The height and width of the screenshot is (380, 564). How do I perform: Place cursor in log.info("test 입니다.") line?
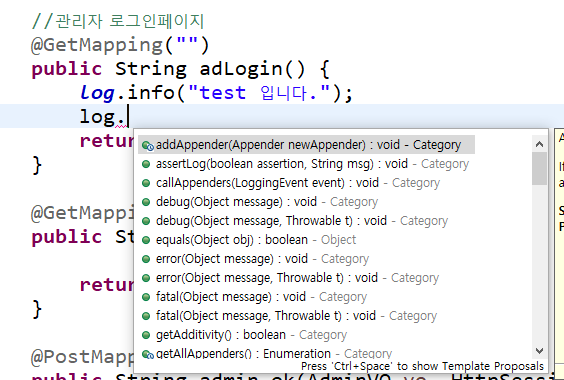[216, 93]
